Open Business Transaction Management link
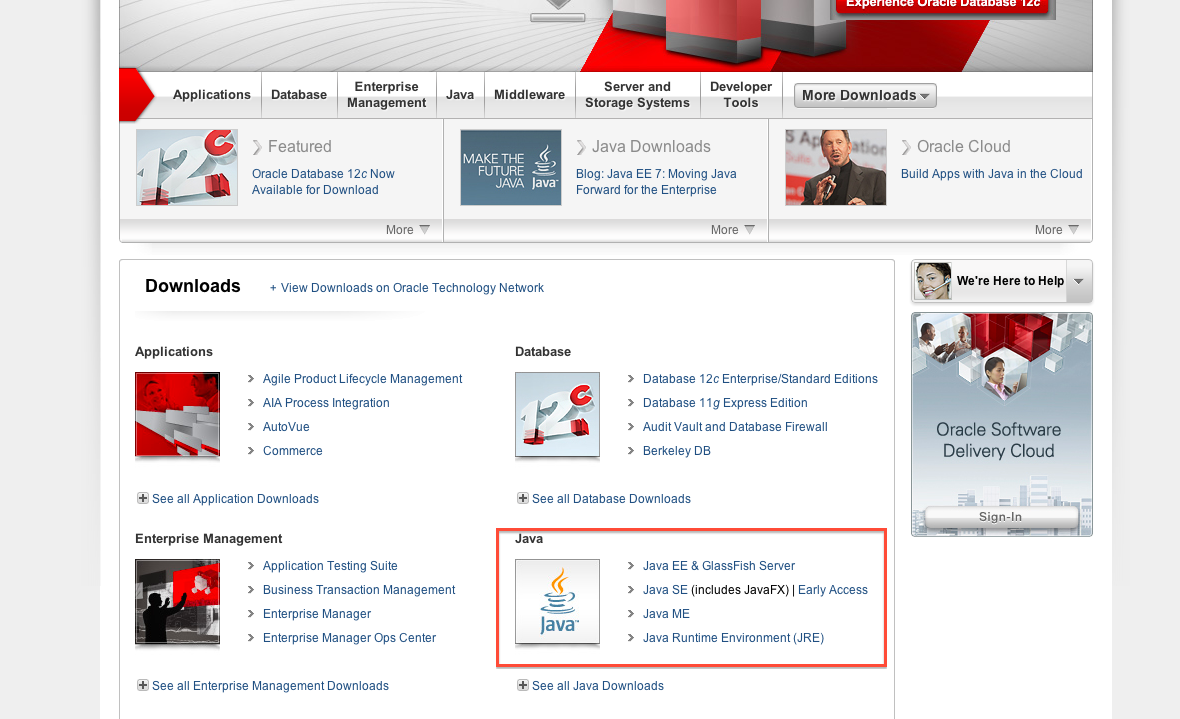 coord(359,590)
